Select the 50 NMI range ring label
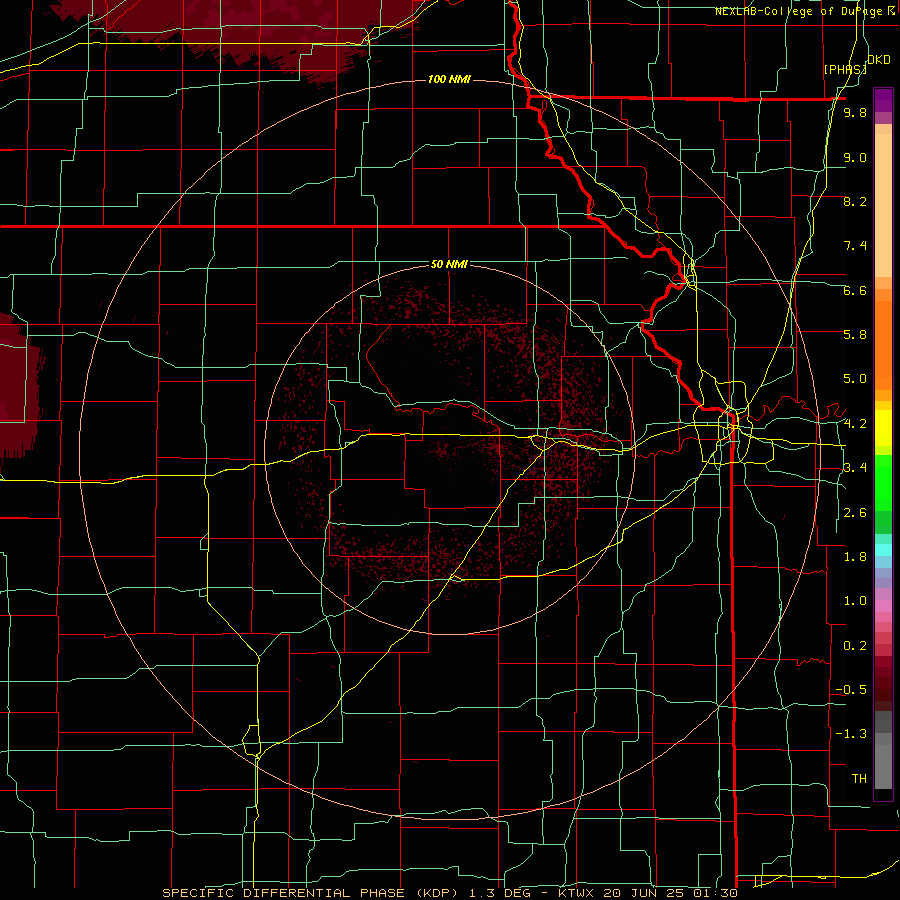 coord(449,264)
